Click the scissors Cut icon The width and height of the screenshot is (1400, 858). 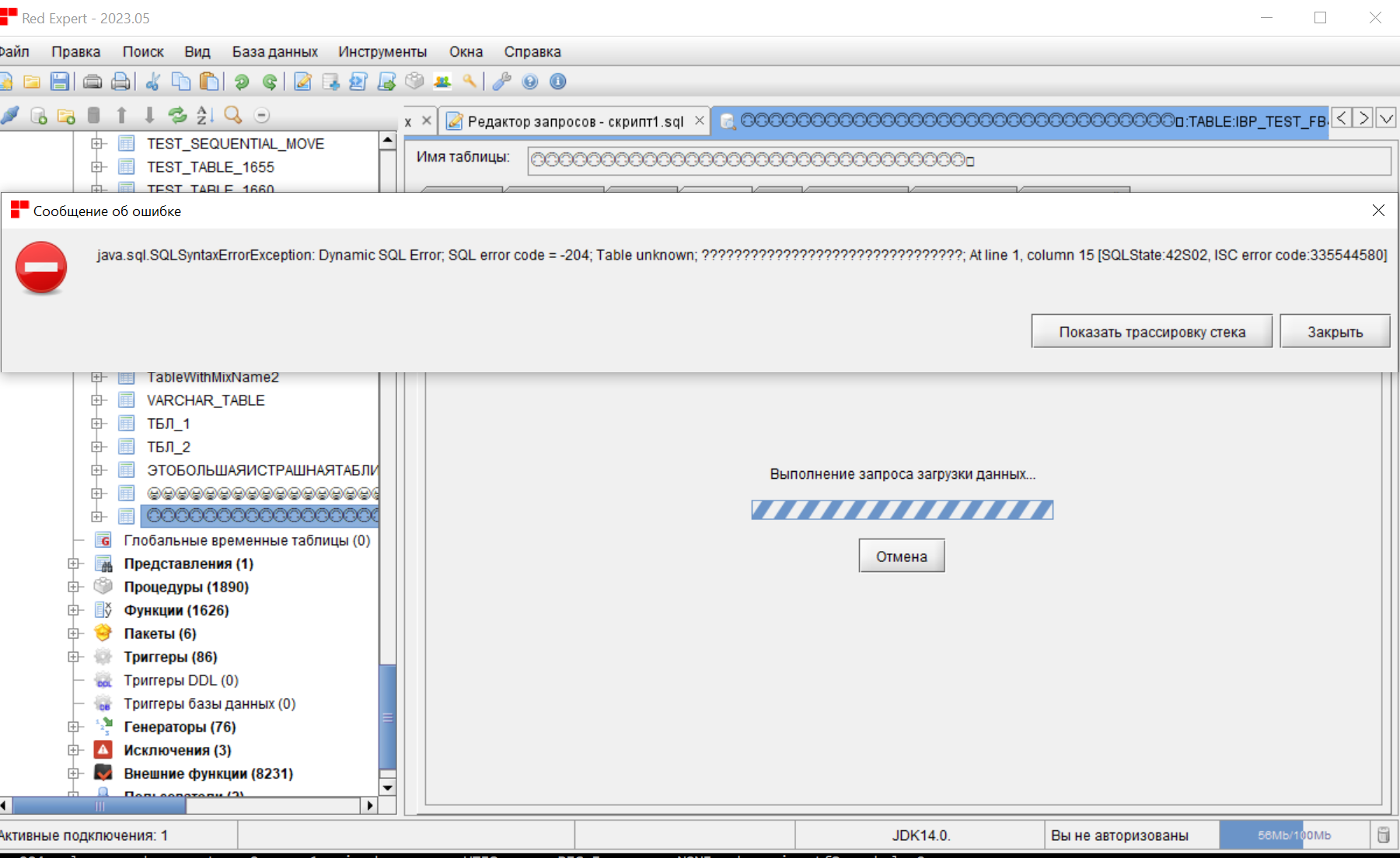tap(153, 82)
